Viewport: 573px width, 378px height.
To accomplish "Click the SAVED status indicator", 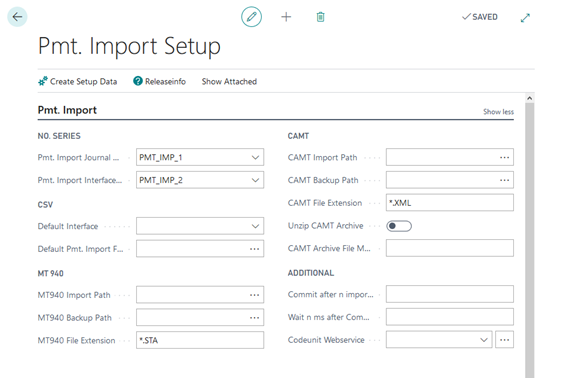I will [x=480, y=17].
